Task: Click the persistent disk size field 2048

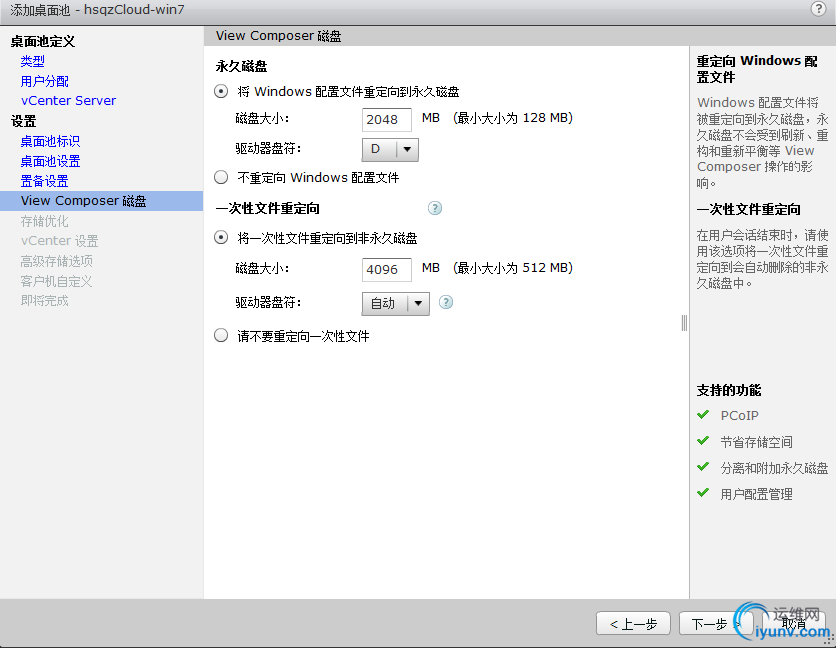Action: [387, 119]
